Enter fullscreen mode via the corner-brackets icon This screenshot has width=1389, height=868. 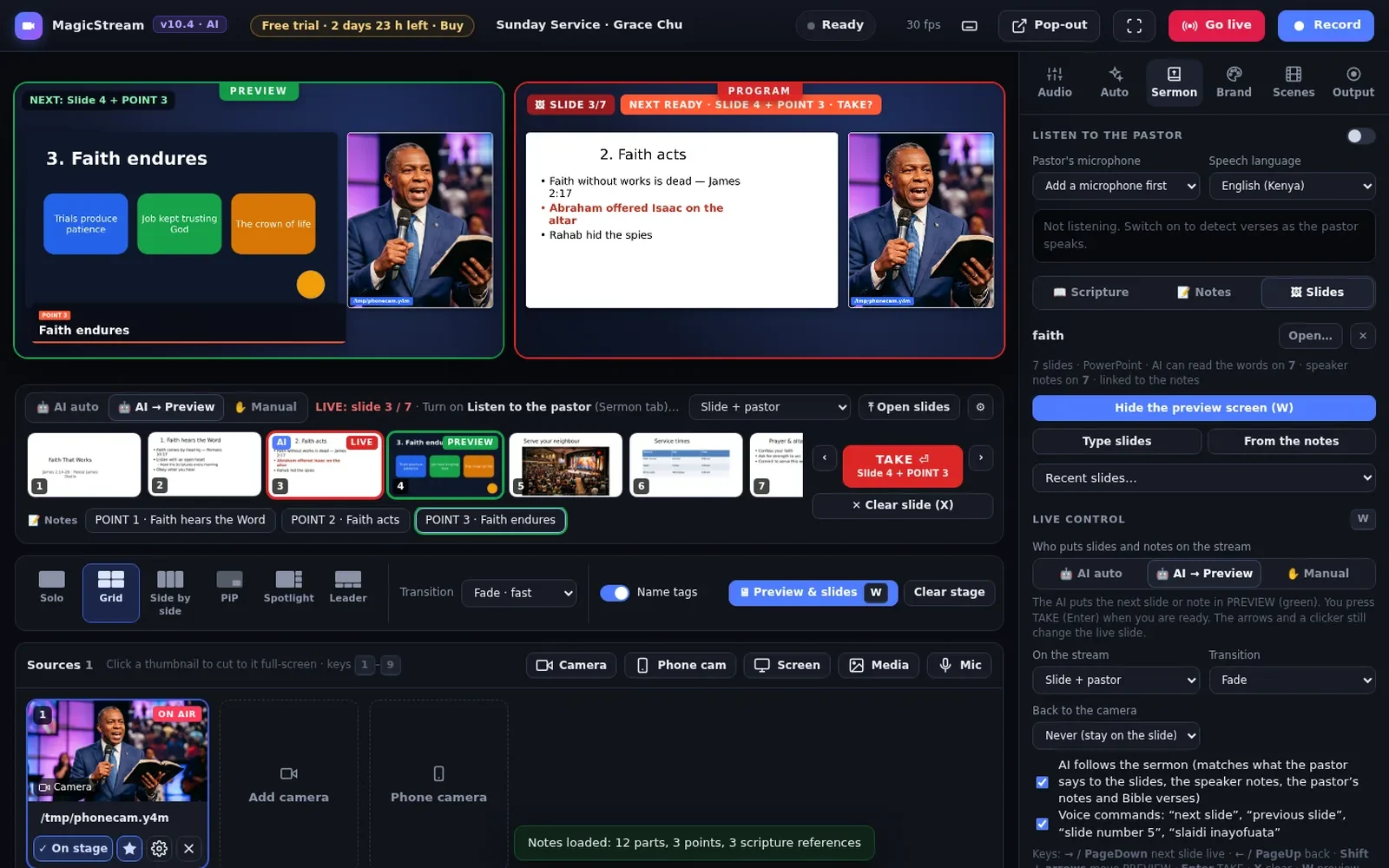[x=1134, y=26]
